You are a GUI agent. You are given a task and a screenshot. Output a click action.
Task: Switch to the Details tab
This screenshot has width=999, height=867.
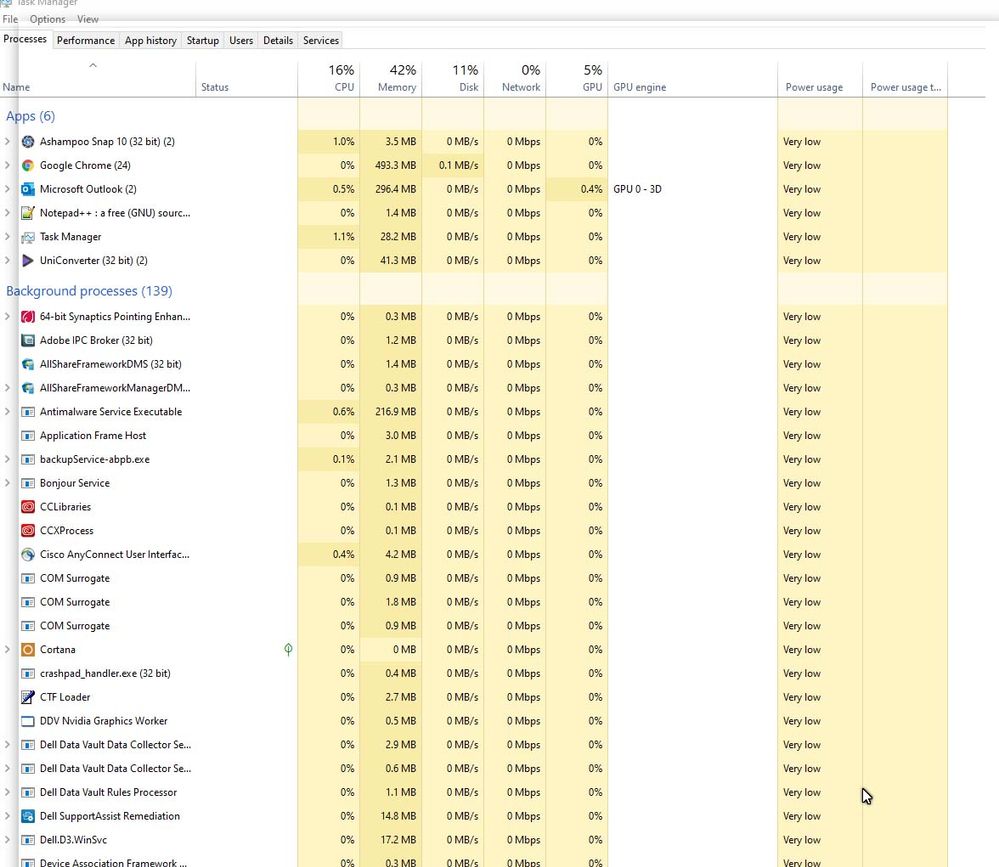point(278,40)
